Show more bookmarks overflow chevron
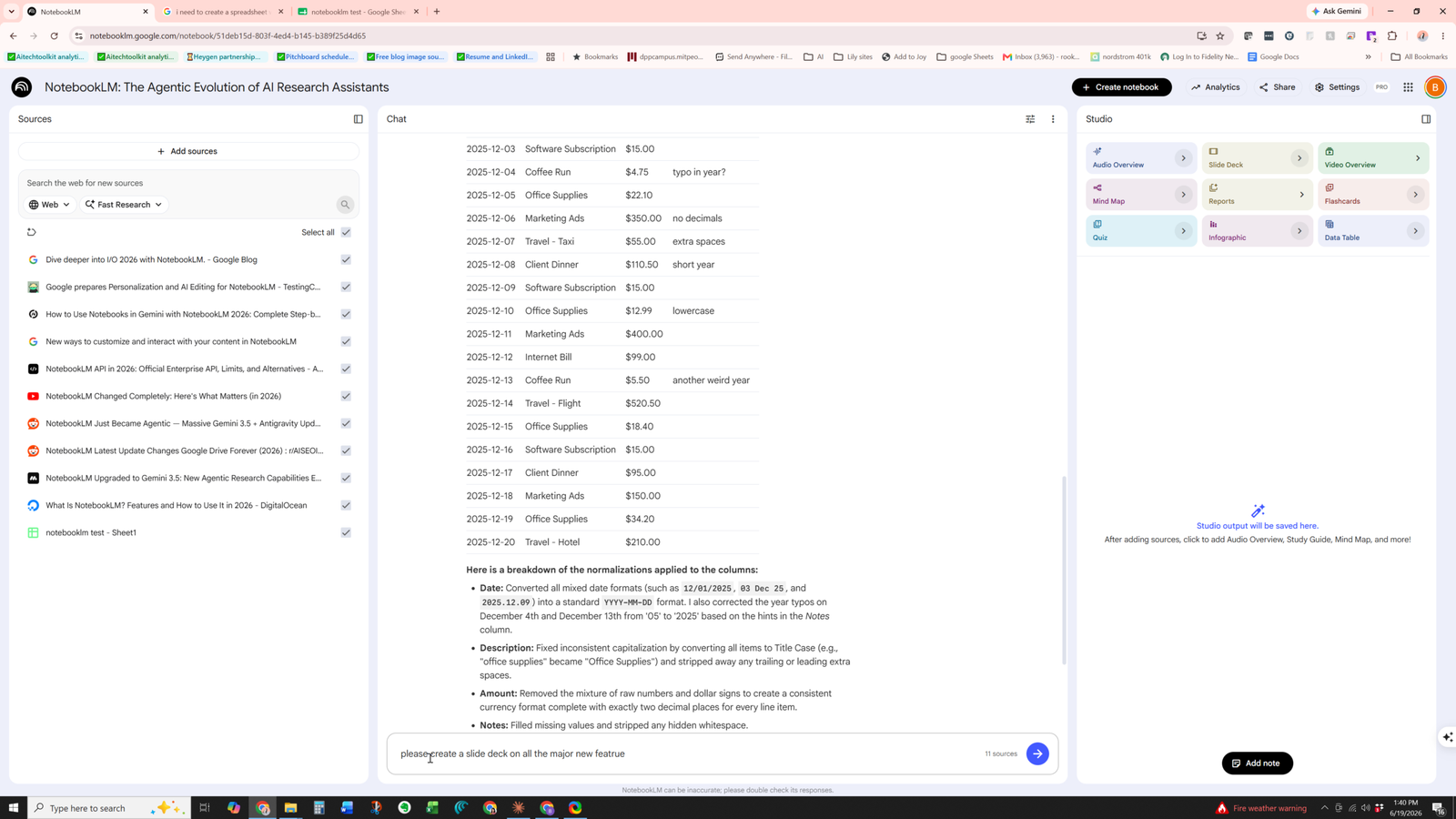 pos(1368,56)
